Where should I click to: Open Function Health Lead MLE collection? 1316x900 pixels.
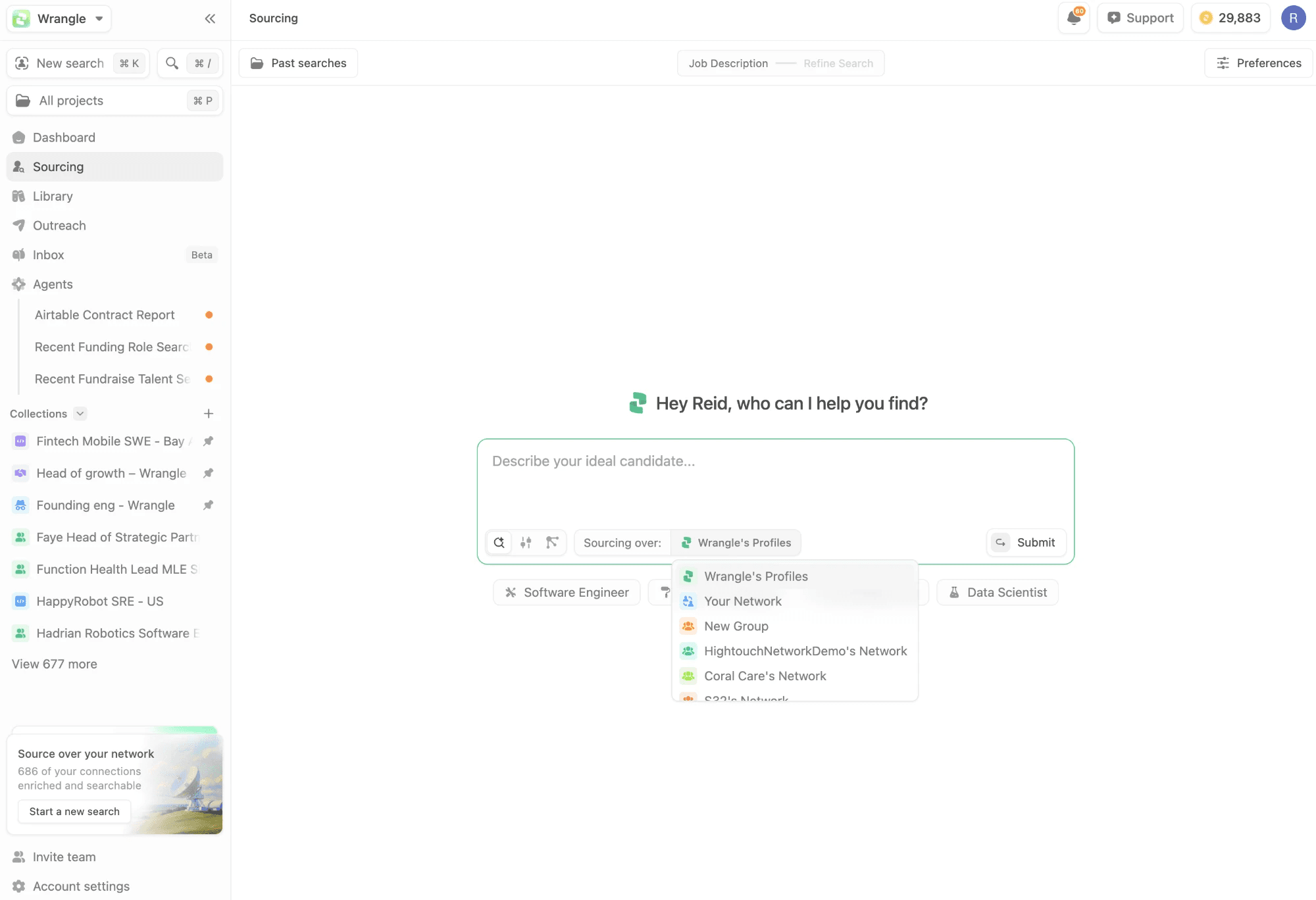[x=114, y=570]
